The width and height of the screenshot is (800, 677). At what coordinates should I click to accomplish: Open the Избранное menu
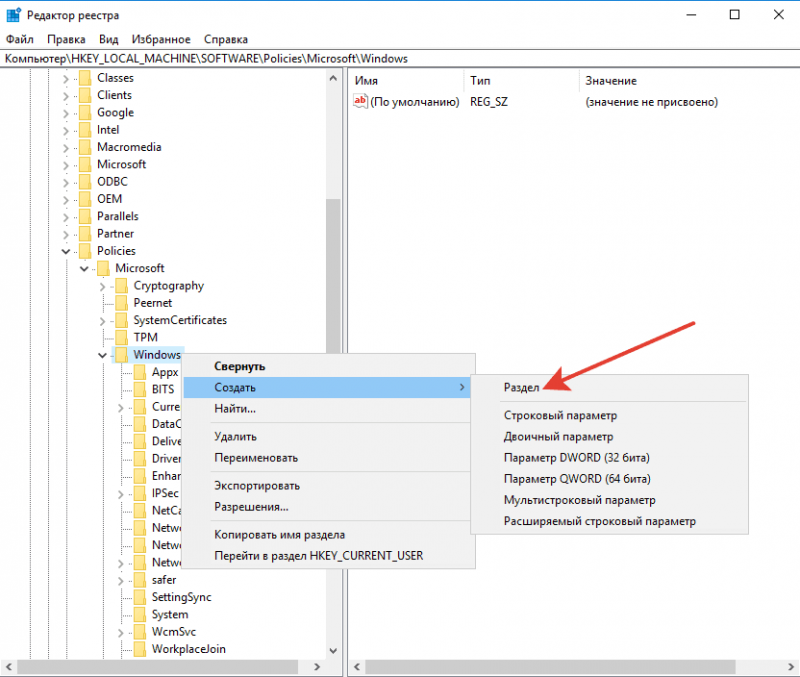[161, 39]
